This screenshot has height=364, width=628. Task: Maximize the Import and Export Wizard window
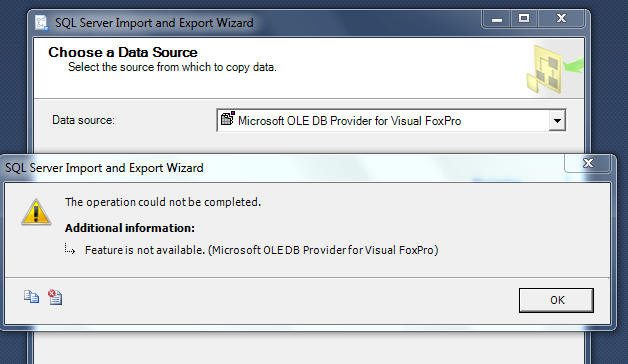click(524, 19)
